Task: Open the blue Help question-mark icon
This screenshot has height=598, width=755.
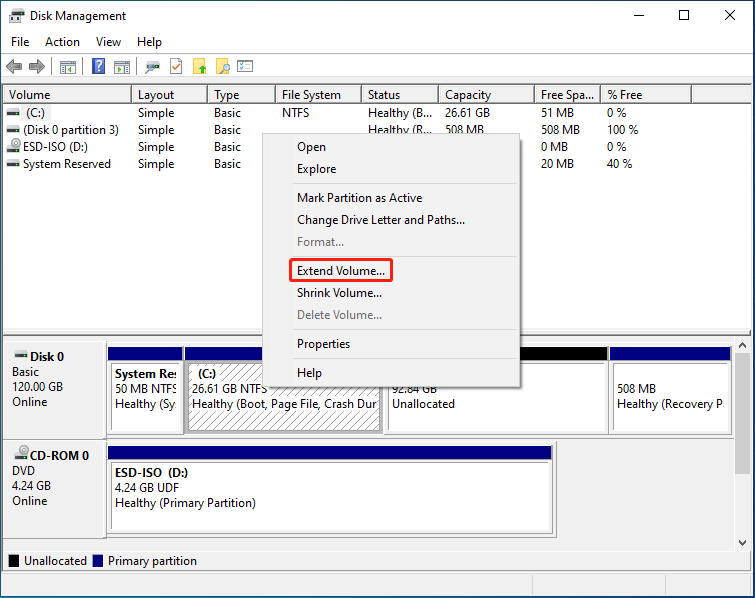Action: click(x=98, y=66)
